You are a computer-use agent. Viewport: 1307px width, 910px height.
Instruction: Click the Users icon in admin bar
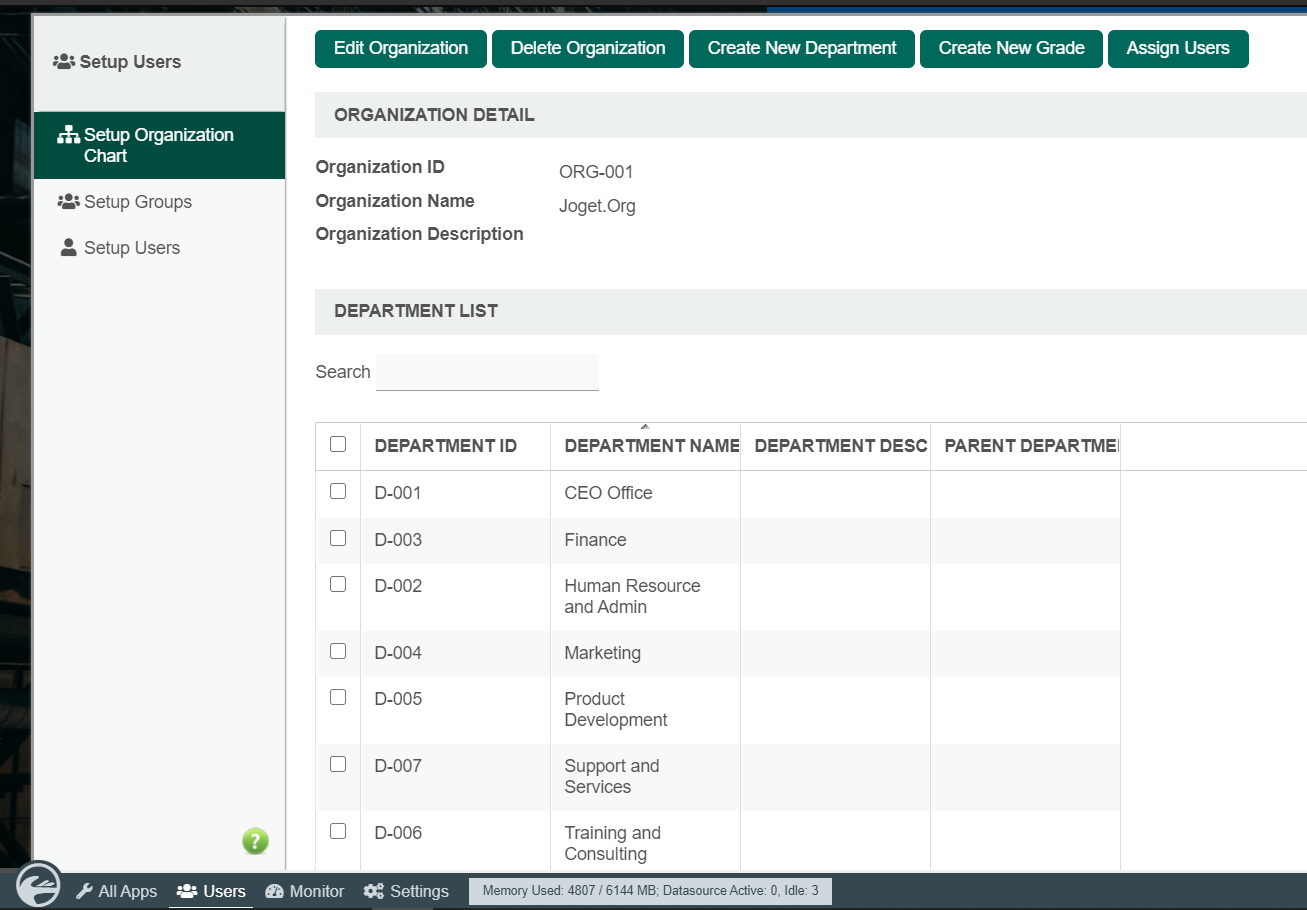pos(187,891)
